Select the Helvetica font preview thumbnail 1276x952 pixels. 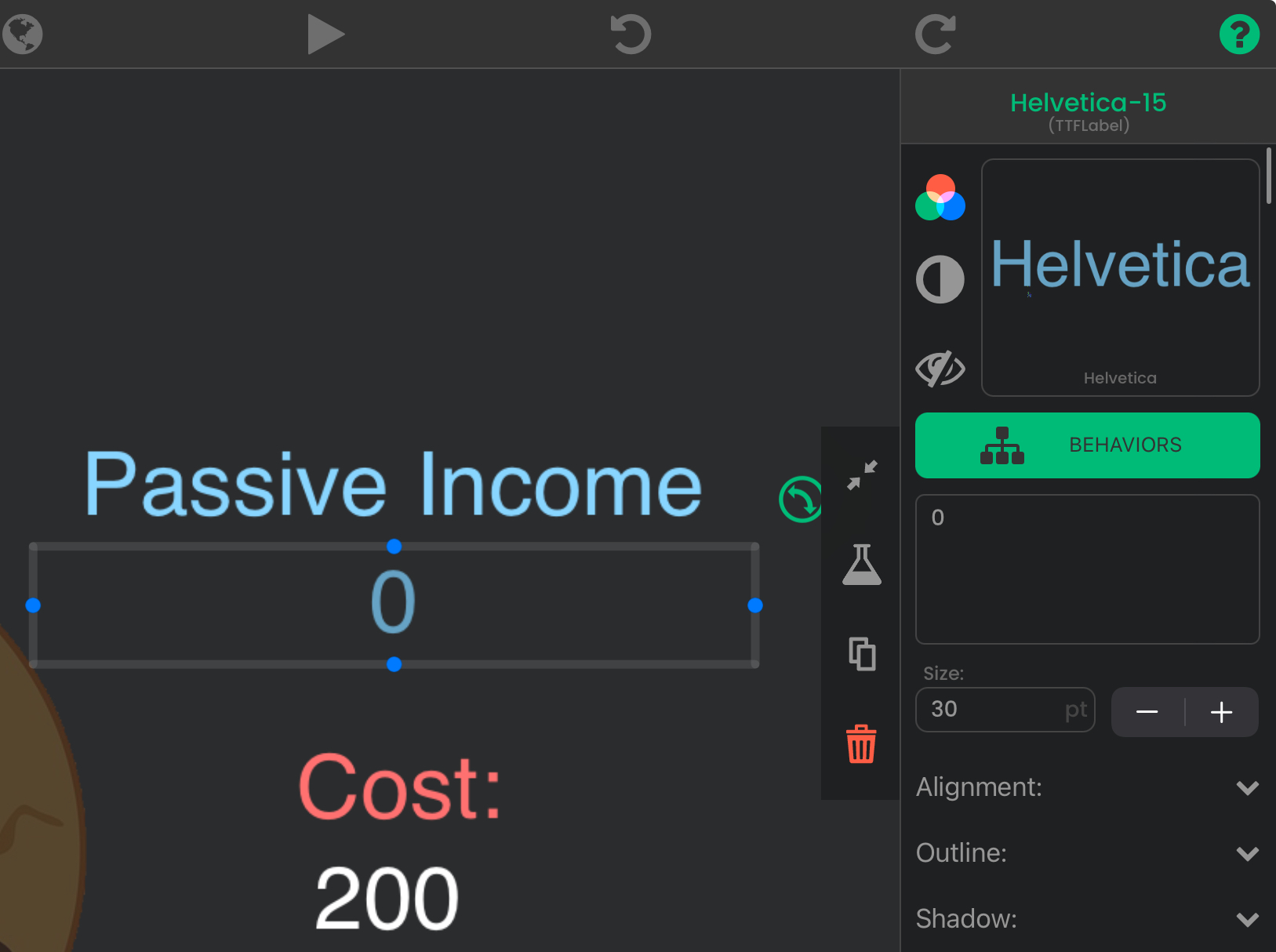pyautogui.click(x=1120, y=278)
